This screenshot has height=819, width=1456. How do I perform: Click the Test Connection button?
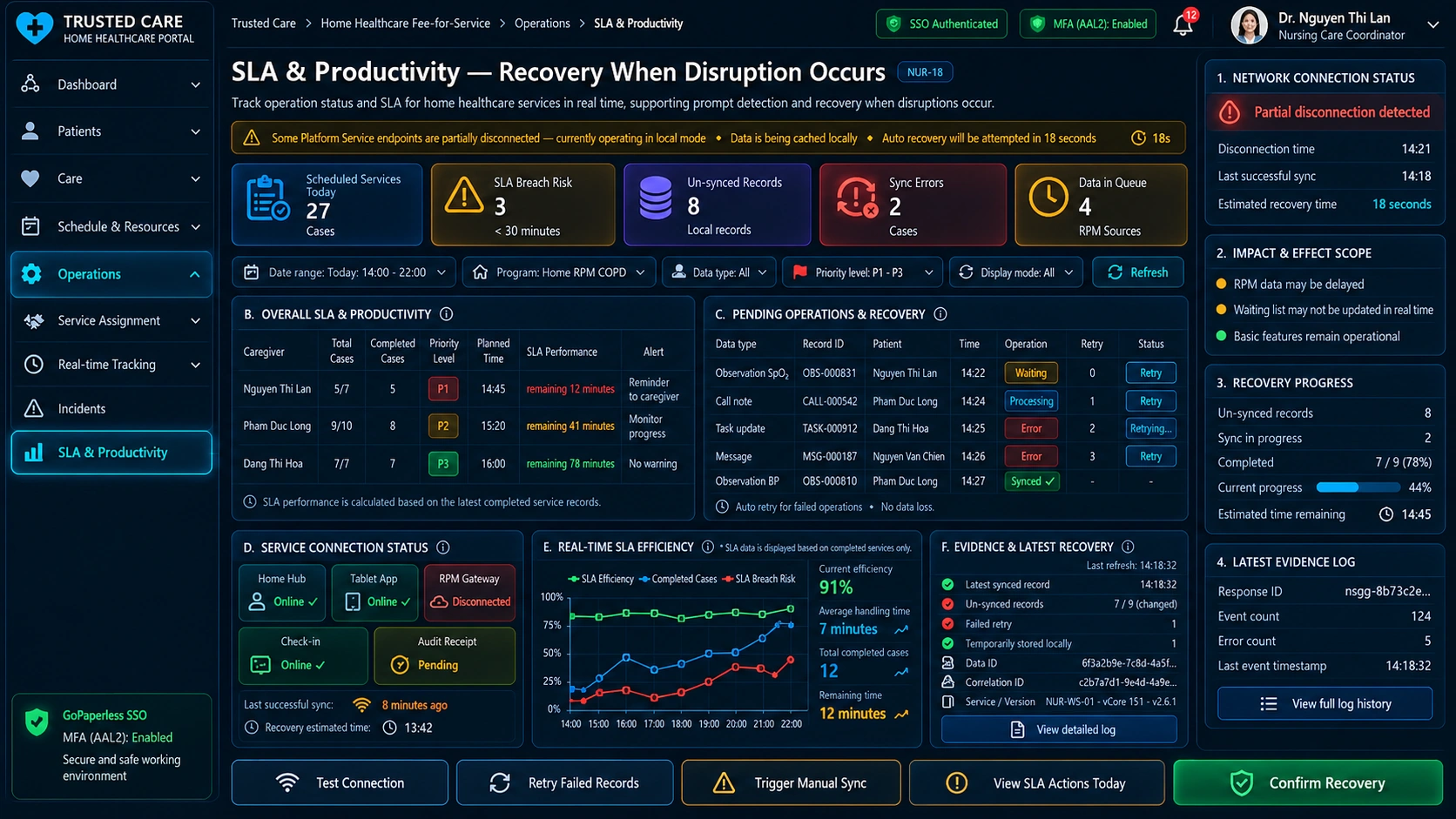[340, 783]
